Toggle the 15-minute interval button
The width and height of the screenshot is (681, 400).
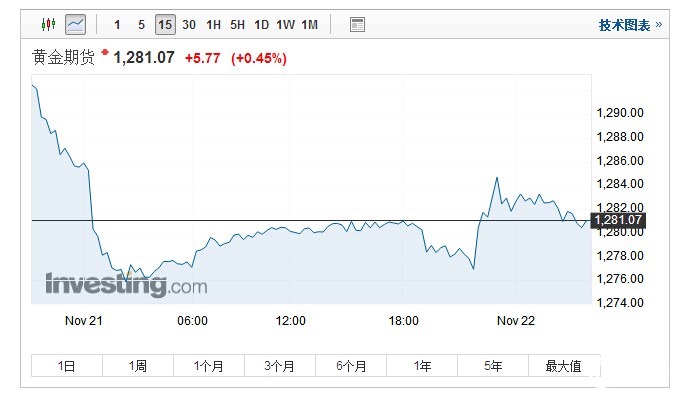164,24
